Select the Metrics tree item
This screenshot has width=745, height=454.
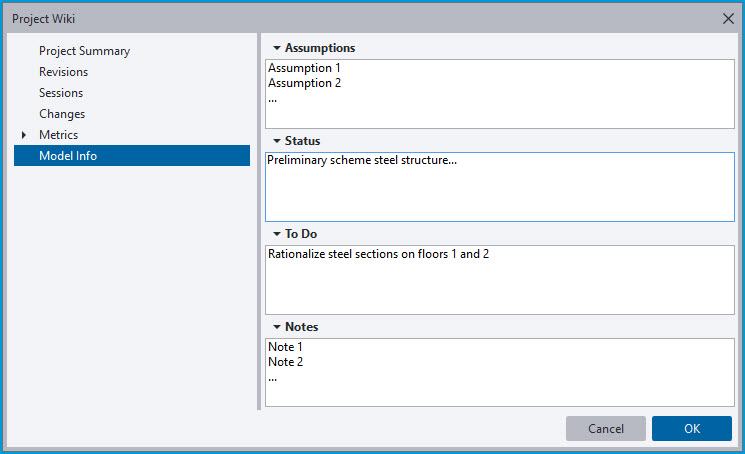point(58,135)
